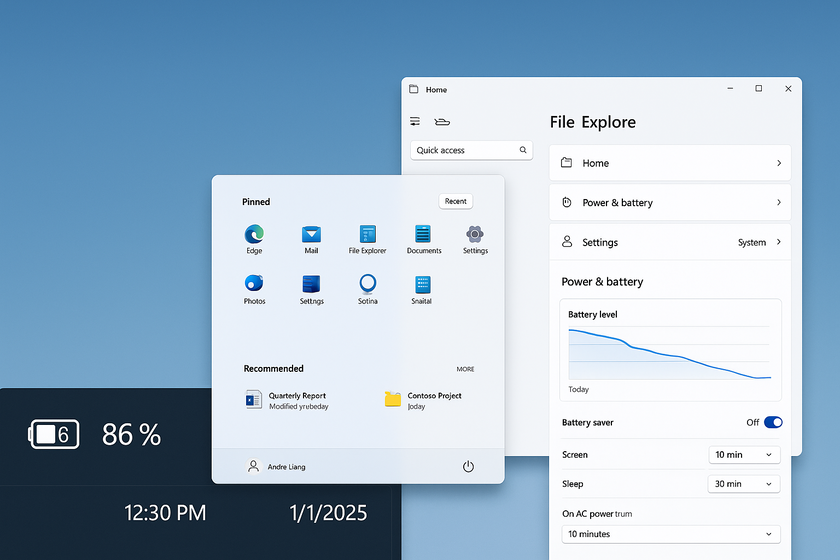Open the Photos app icon
The width and height of the screenshot is (840, 560).
(x=254, y=284)
